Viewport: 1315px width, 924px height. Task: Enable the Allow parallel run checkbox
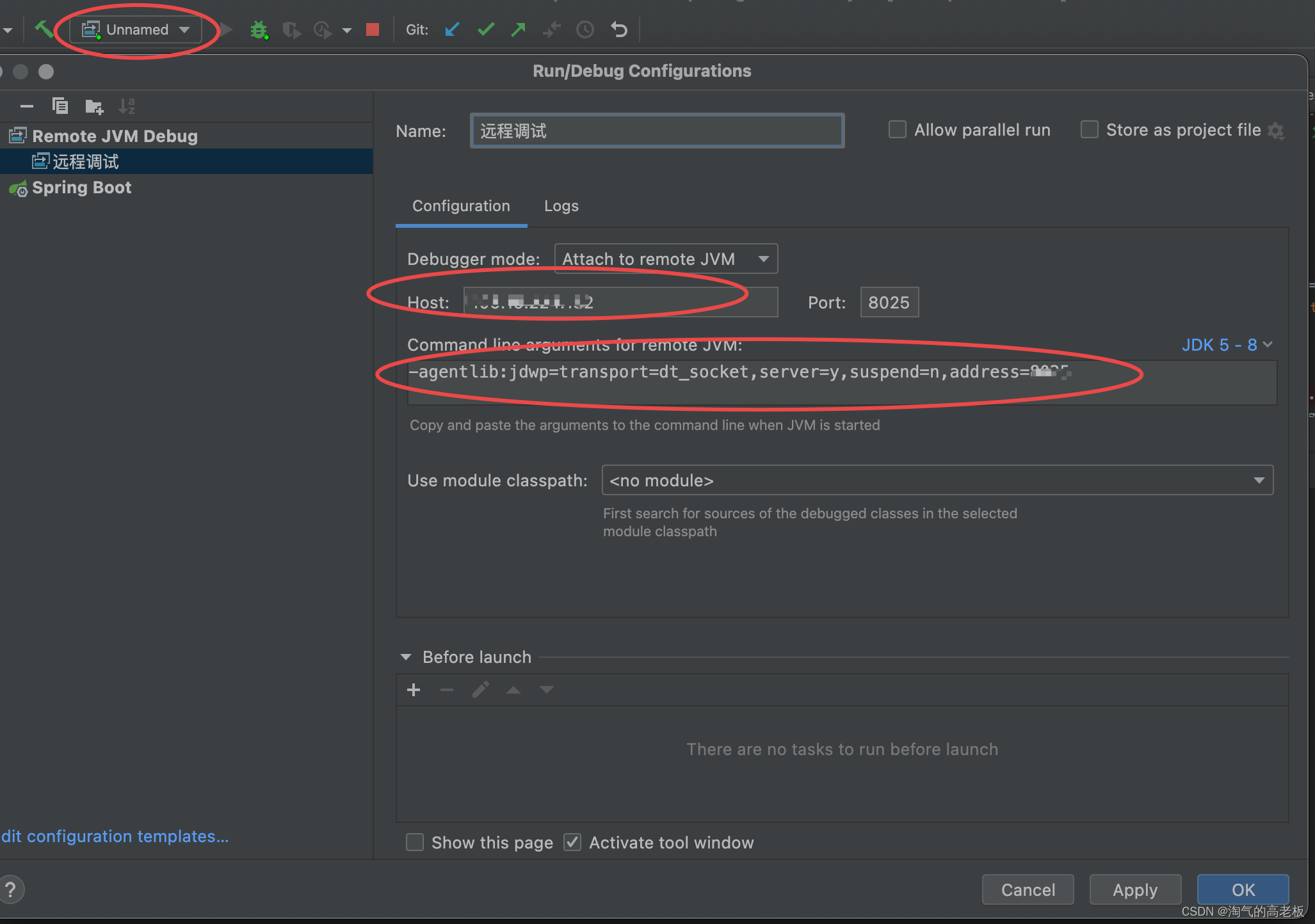898,130
